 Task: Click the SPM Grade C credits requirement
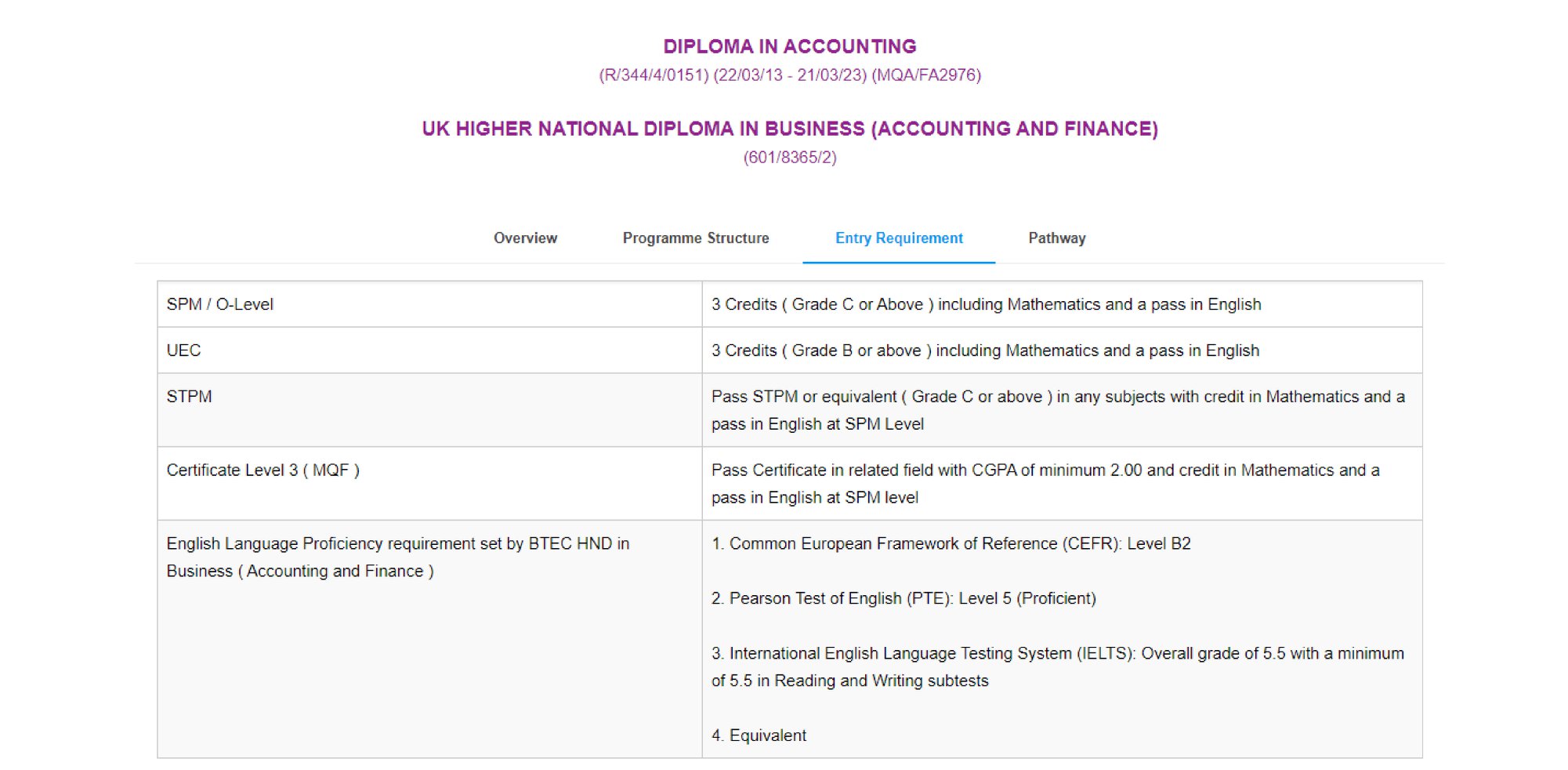[986, 304]
